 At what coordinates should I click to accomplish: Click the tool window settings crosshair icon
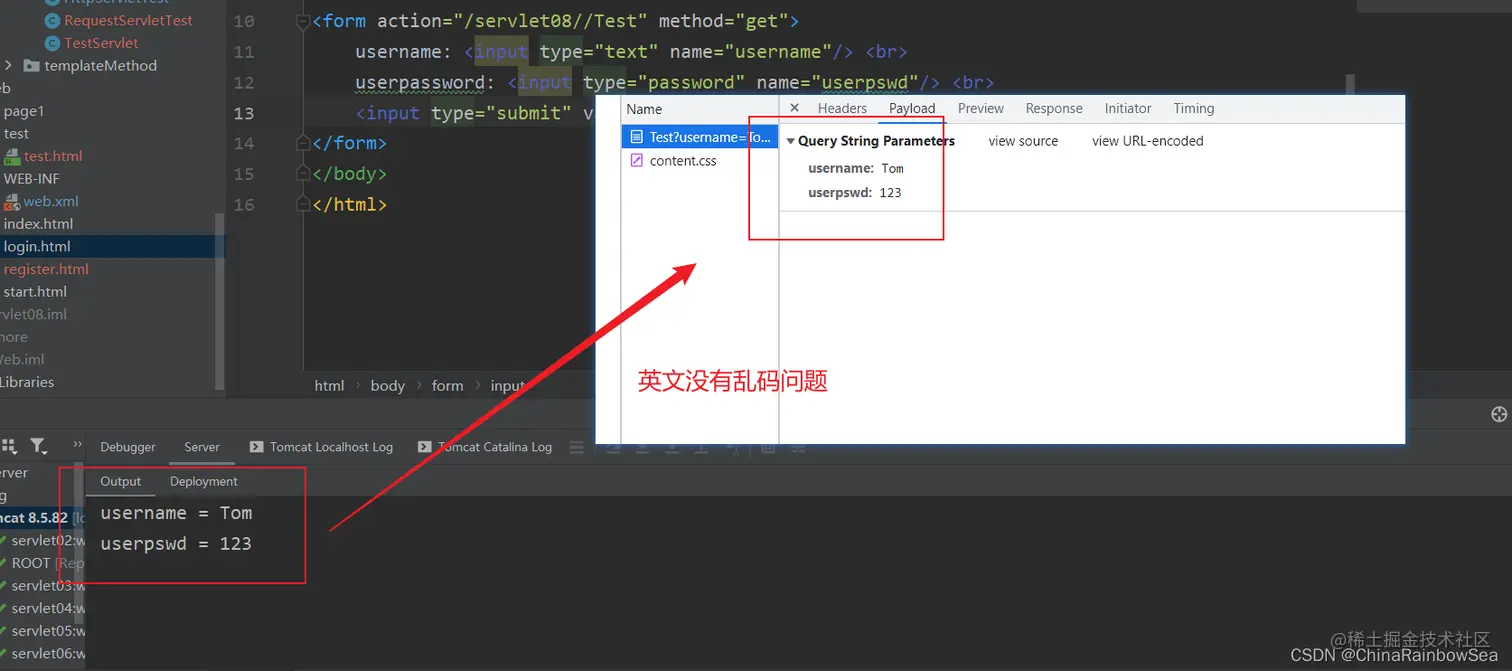pyautogui.click(x=1498, y=414)
